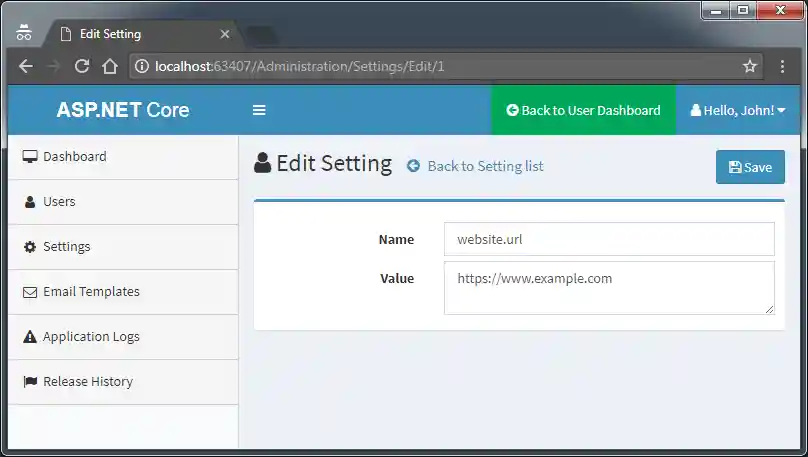808x457 pixels.
Task: Open the new tab button next to the tab
Action: click(261, 35)
